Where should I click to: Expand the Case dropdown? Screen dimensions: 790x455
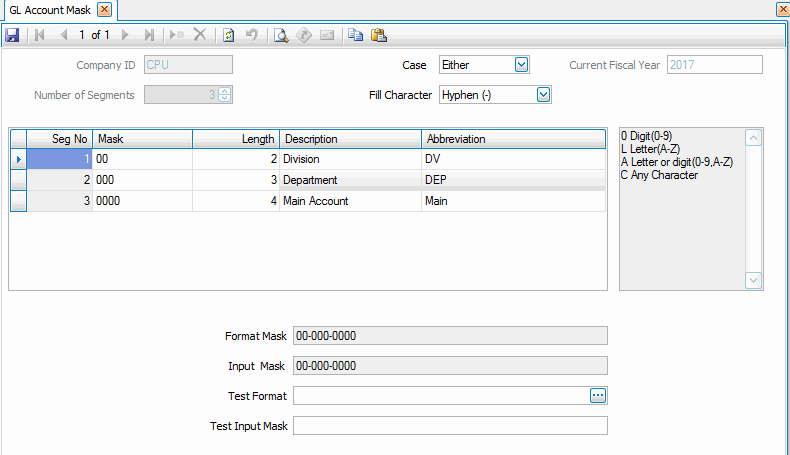click(x=520, y=65)
